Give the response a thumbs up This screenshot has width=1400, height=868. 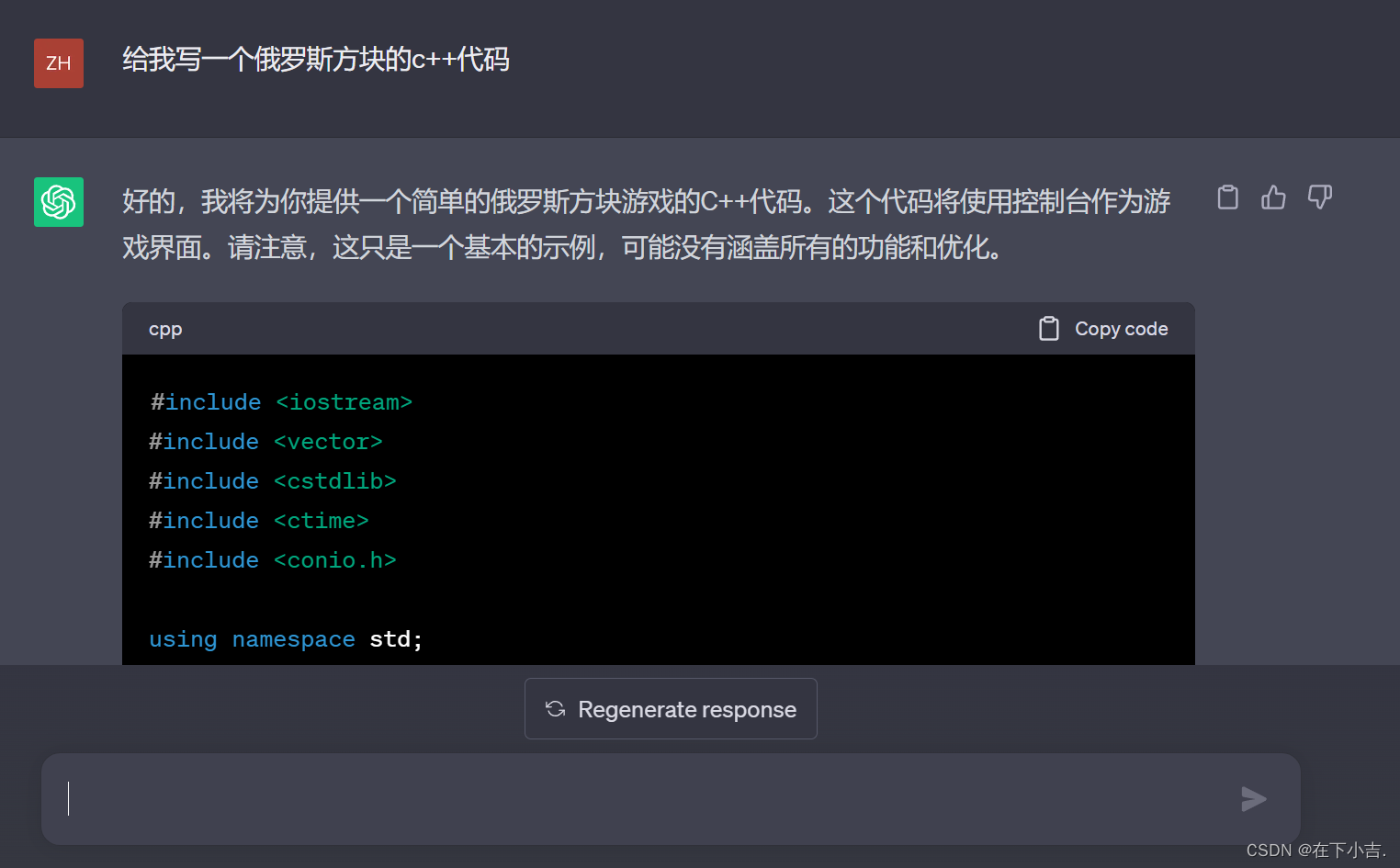click(x=1273, y=197)
